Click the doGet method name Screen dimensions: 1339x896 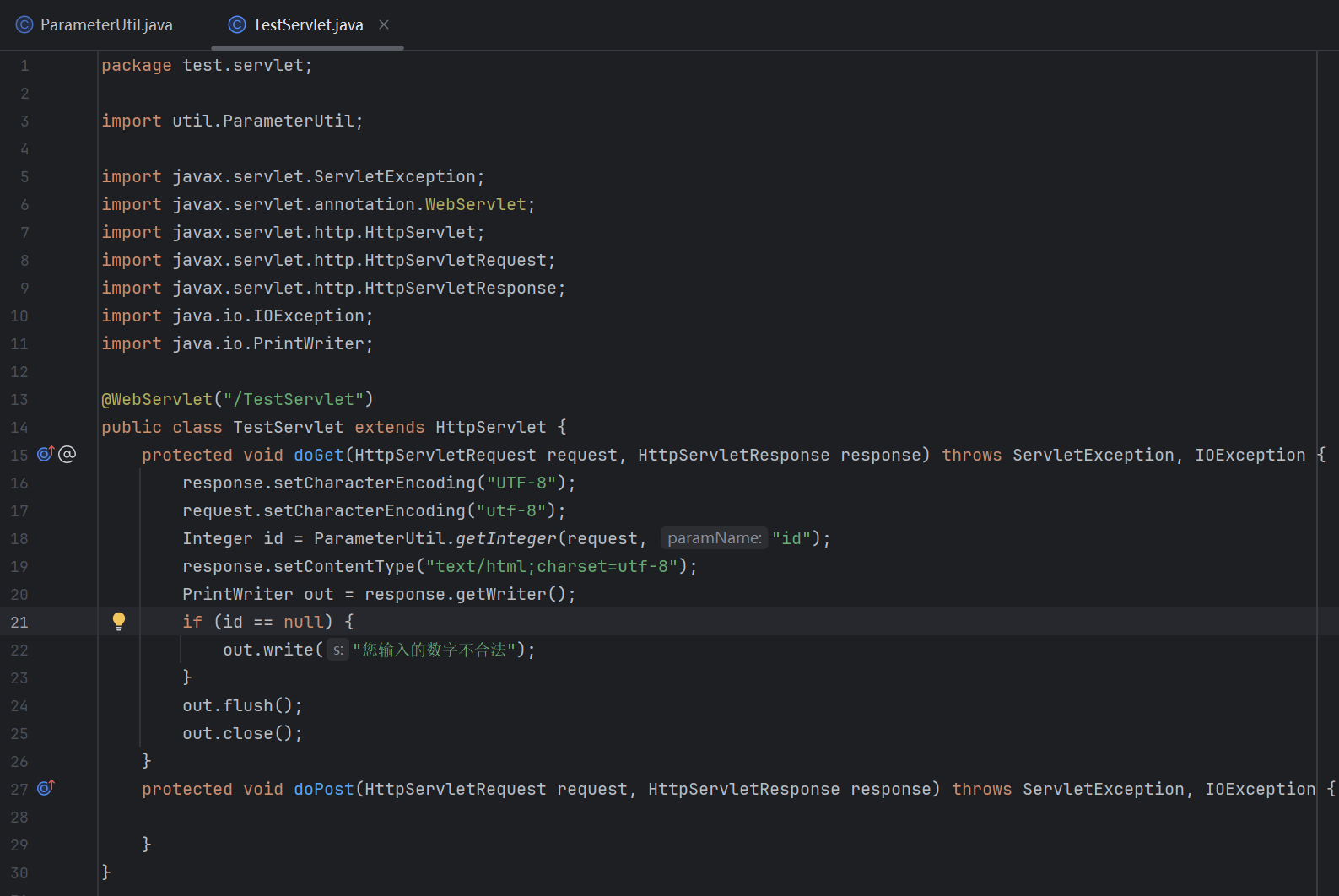(x=319, y=455)
